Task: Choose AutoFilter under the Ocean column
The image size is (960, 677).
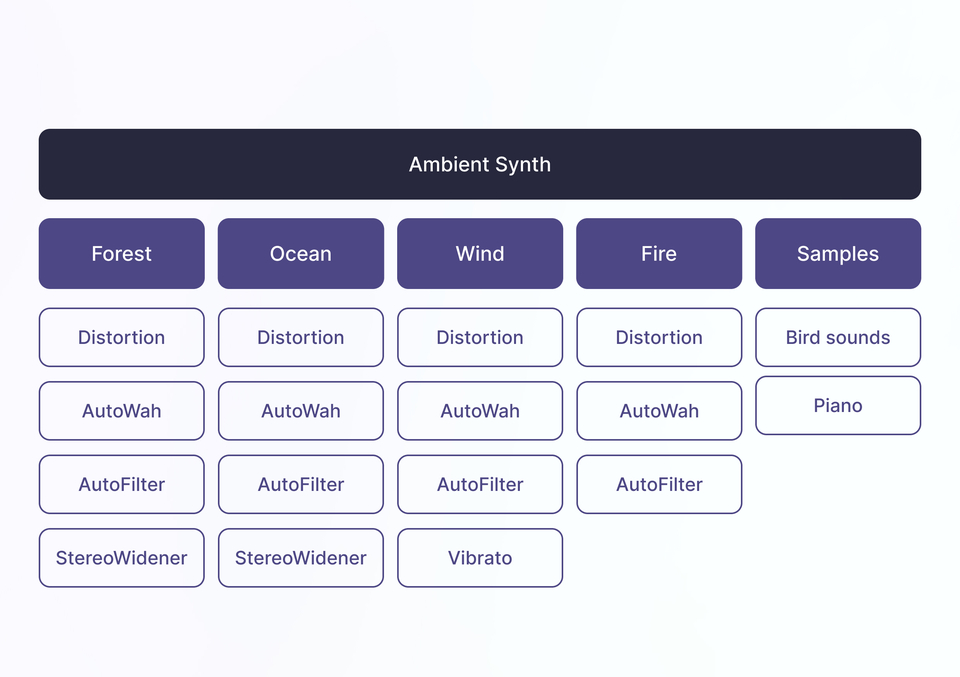Action: coord(300,485)
